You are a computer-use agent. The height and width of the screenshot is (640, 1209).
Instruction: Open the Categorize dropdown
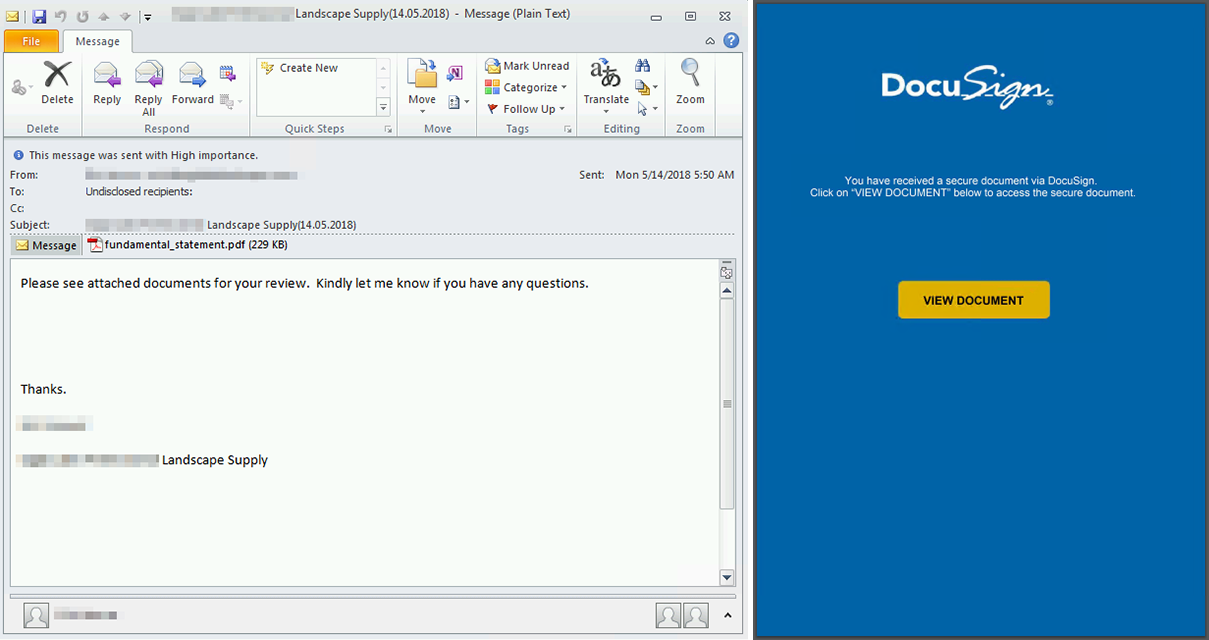coord(527,87)
